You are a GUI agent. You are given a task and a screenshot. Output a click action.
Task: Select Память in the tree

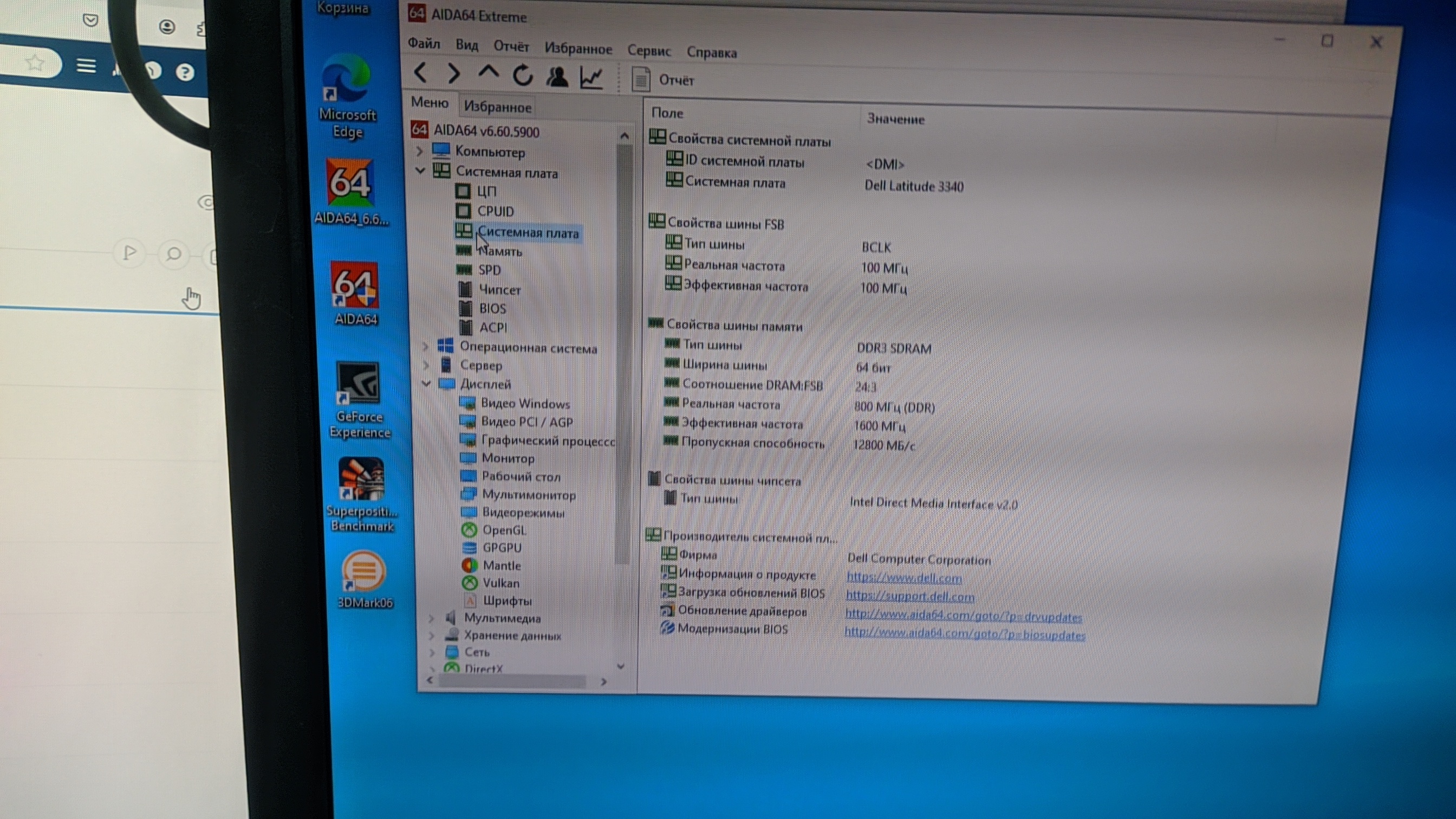click(x=490, y=251)
